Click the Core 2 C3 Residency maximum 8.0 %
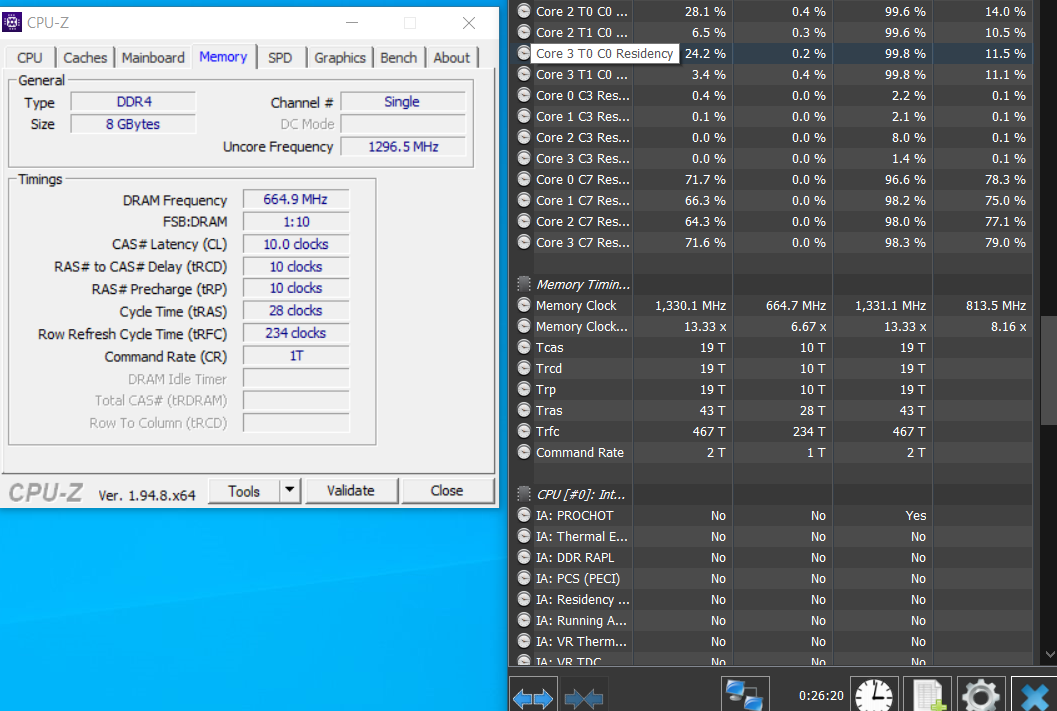Screen dimensions: 1057x711 (x=909, y=137)
